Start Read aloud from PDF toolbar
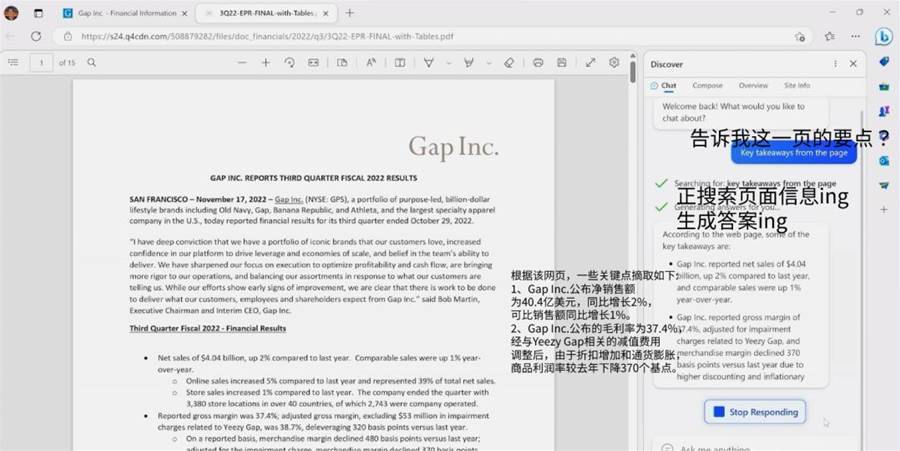 371,63
